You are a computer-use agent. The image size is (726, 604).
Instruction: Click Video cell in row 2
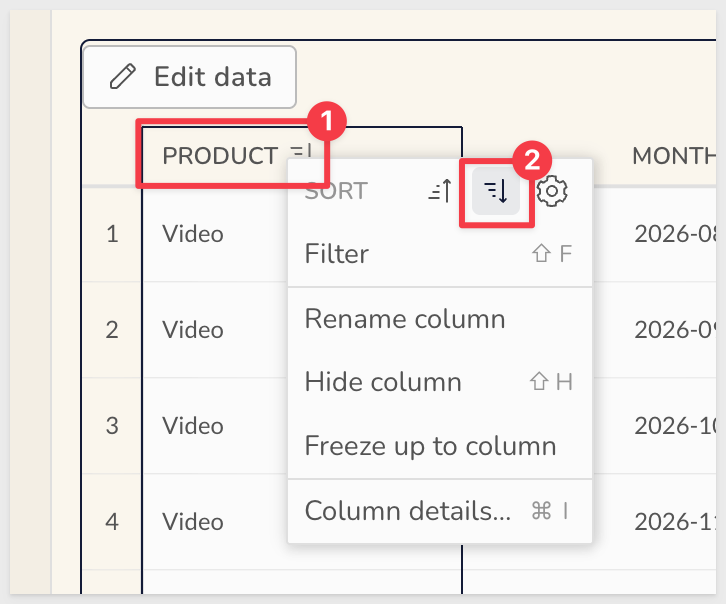193,330
